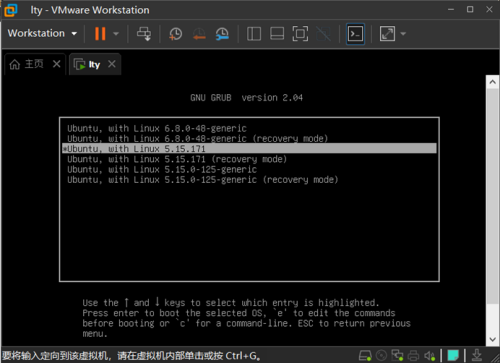The height and width of the screenshot is (363, 500).
Task: Open the Workstation menu
Action: [x=42, y=33]
